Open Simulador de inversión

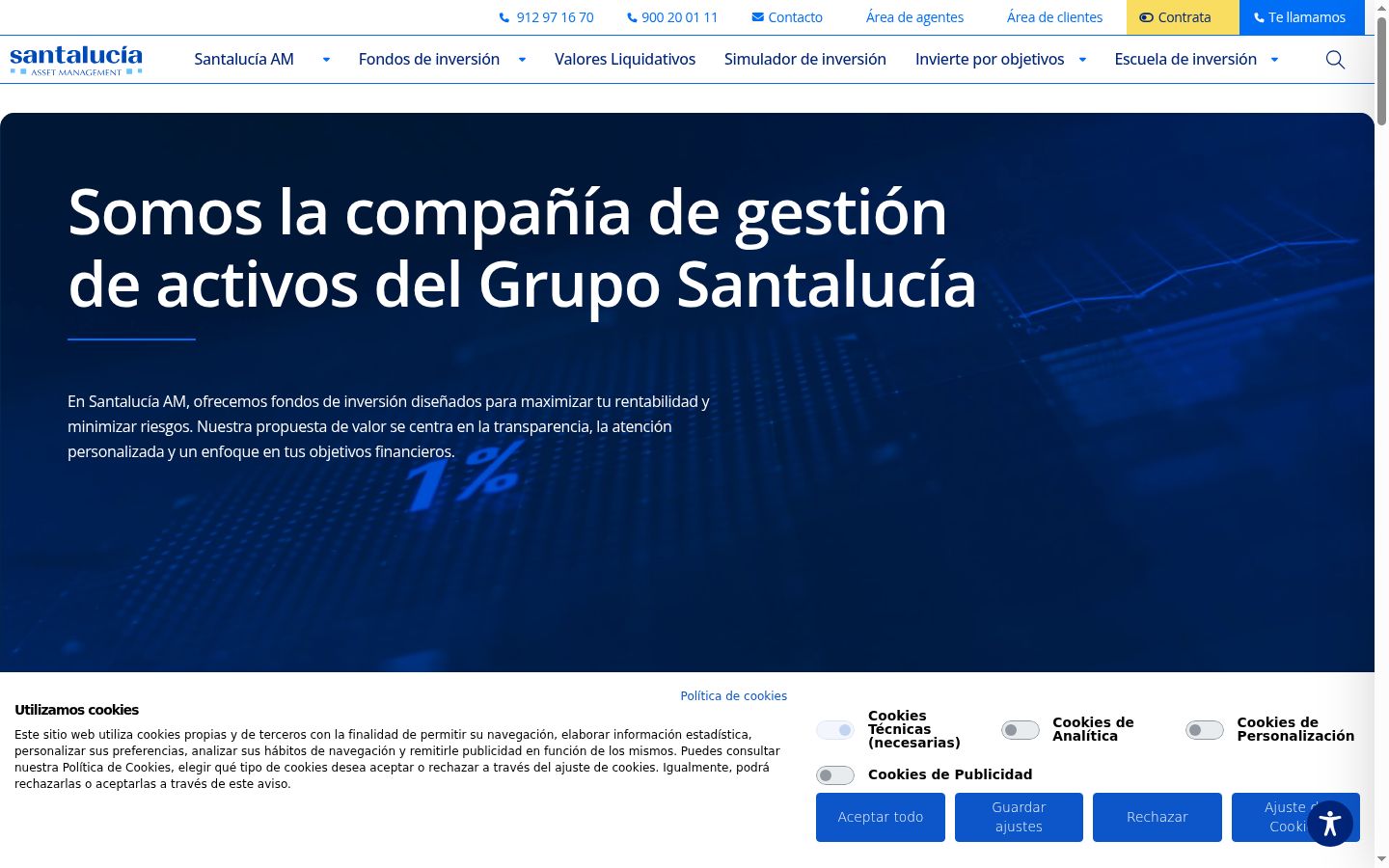pos(805,60)
